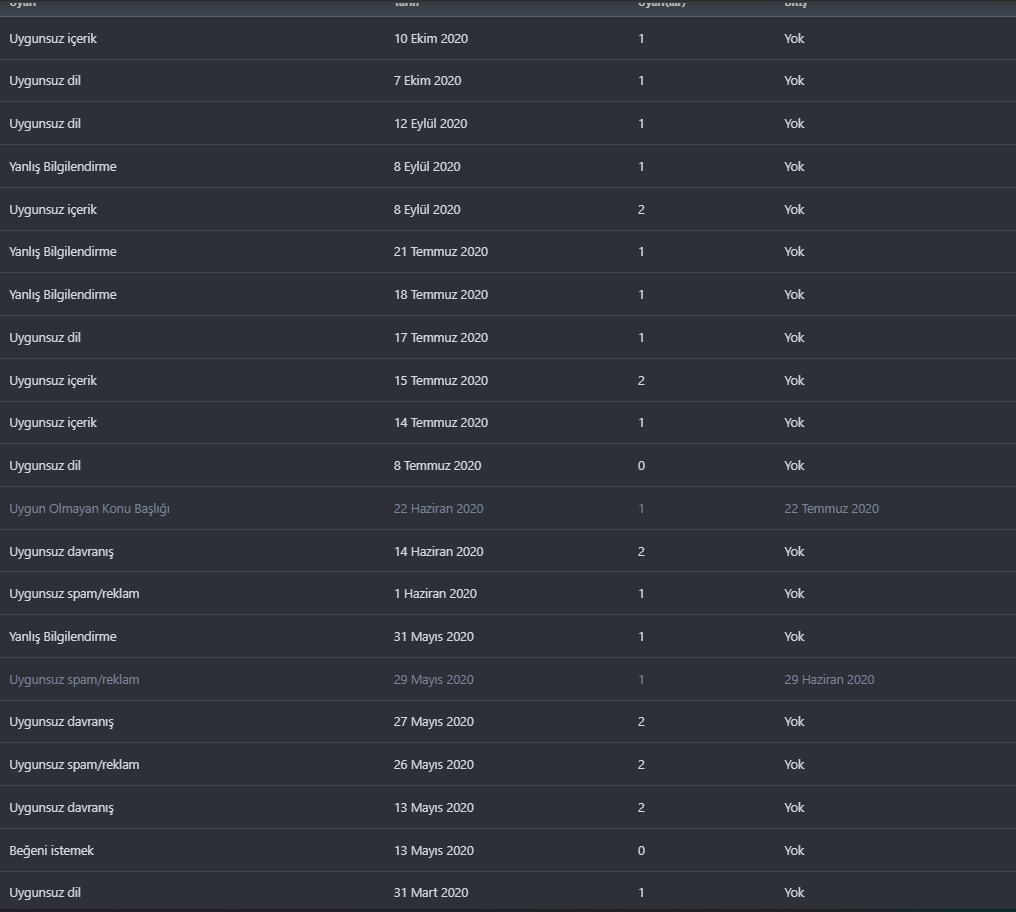This screenshot has height=912, width=1016.
Task: Open the Beğeni istemek warning
Action: click(51, 851)
